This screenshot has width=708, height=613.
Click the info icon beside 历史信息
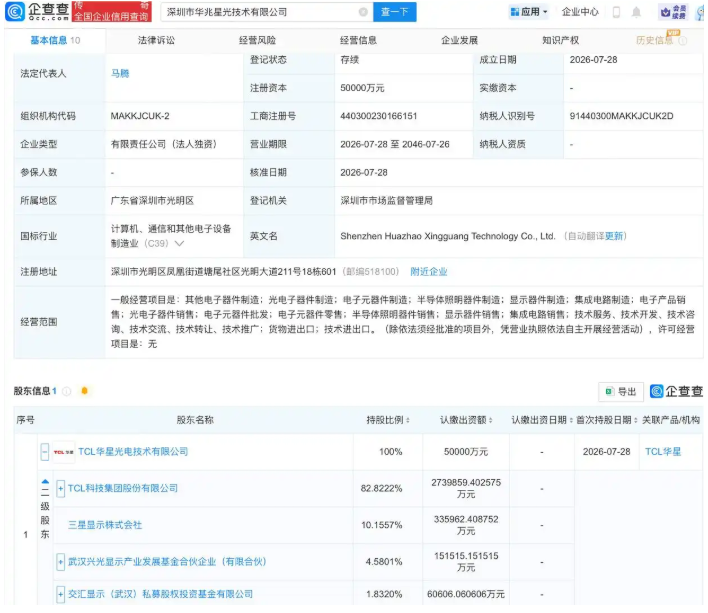[683, 41]
